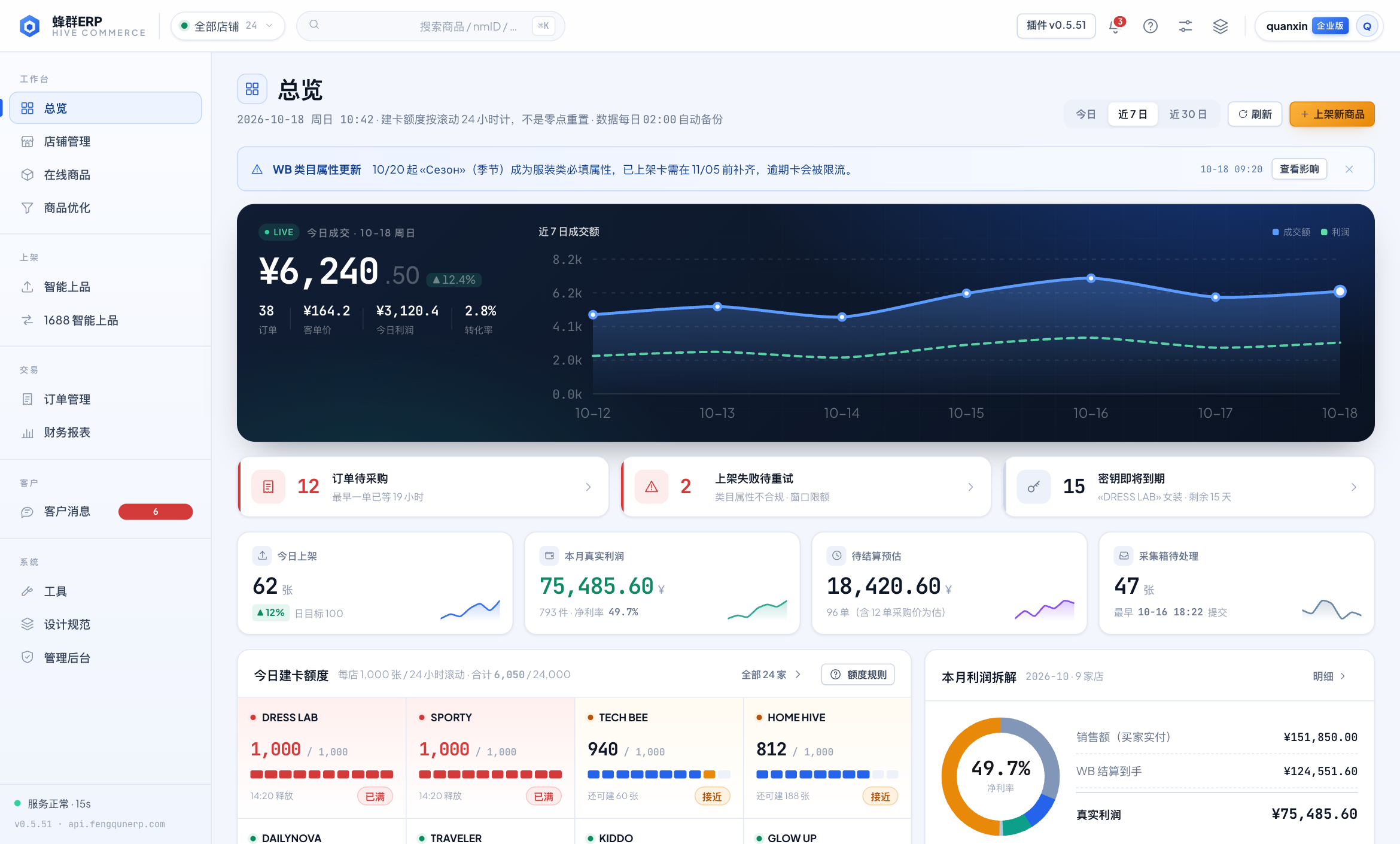The width and height of the screenshot is (1400, 844).
Task: Click the 10-18 data point on chart
Action: click(x=1340, y=292)
